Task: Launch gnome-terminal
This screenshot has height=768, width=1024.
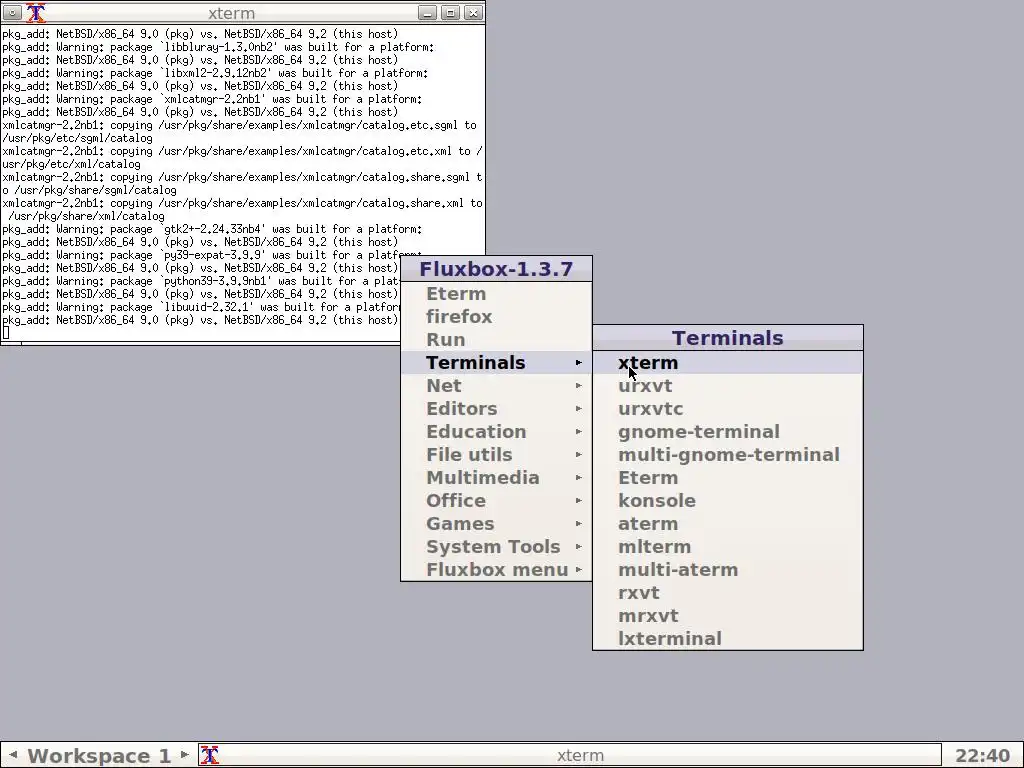Action: click(728, 432)
